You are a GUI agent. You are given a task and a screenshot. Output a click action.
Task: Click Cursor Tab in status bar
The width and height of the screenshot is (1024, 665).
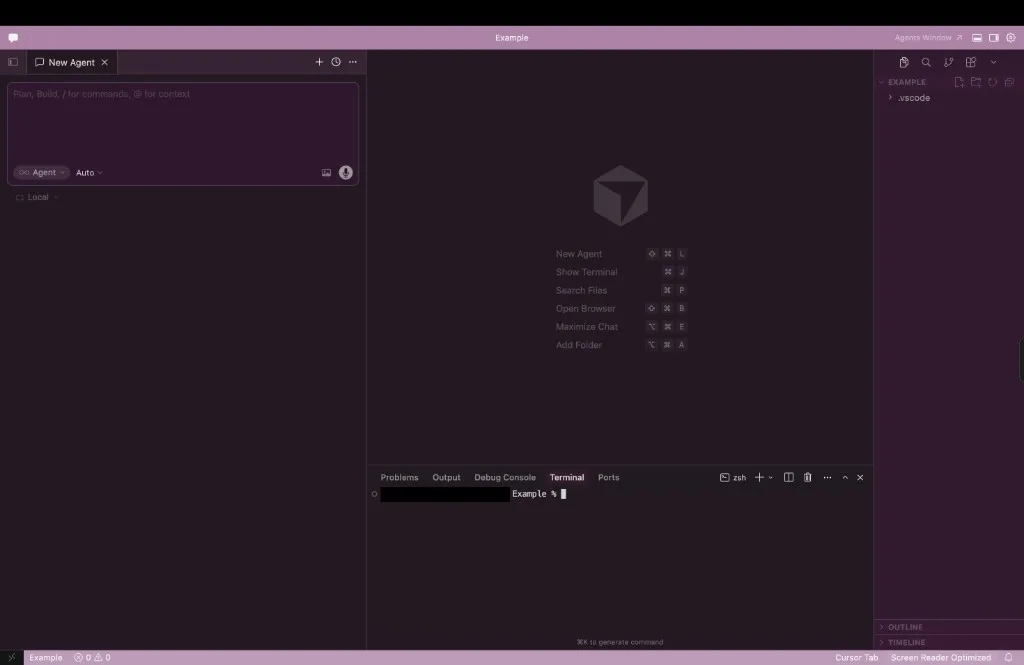856,658
